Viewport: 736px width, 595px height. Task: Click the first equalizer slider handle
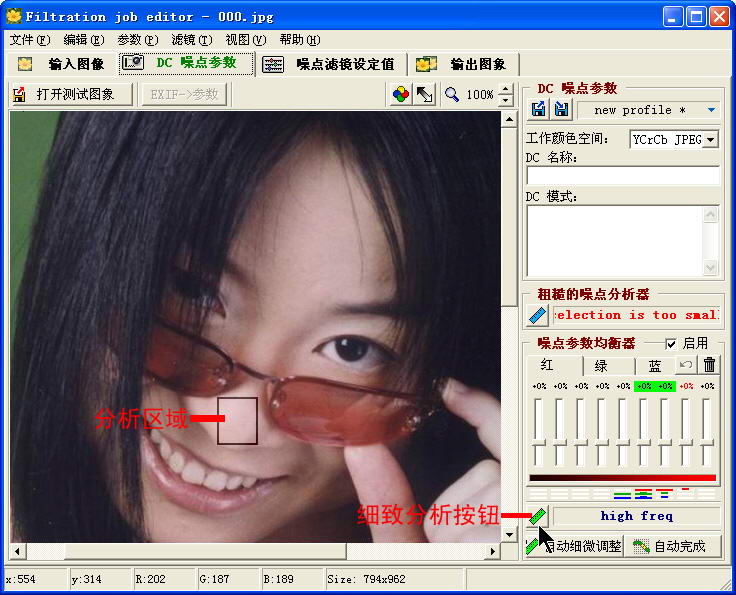click(x=538, y=441)
